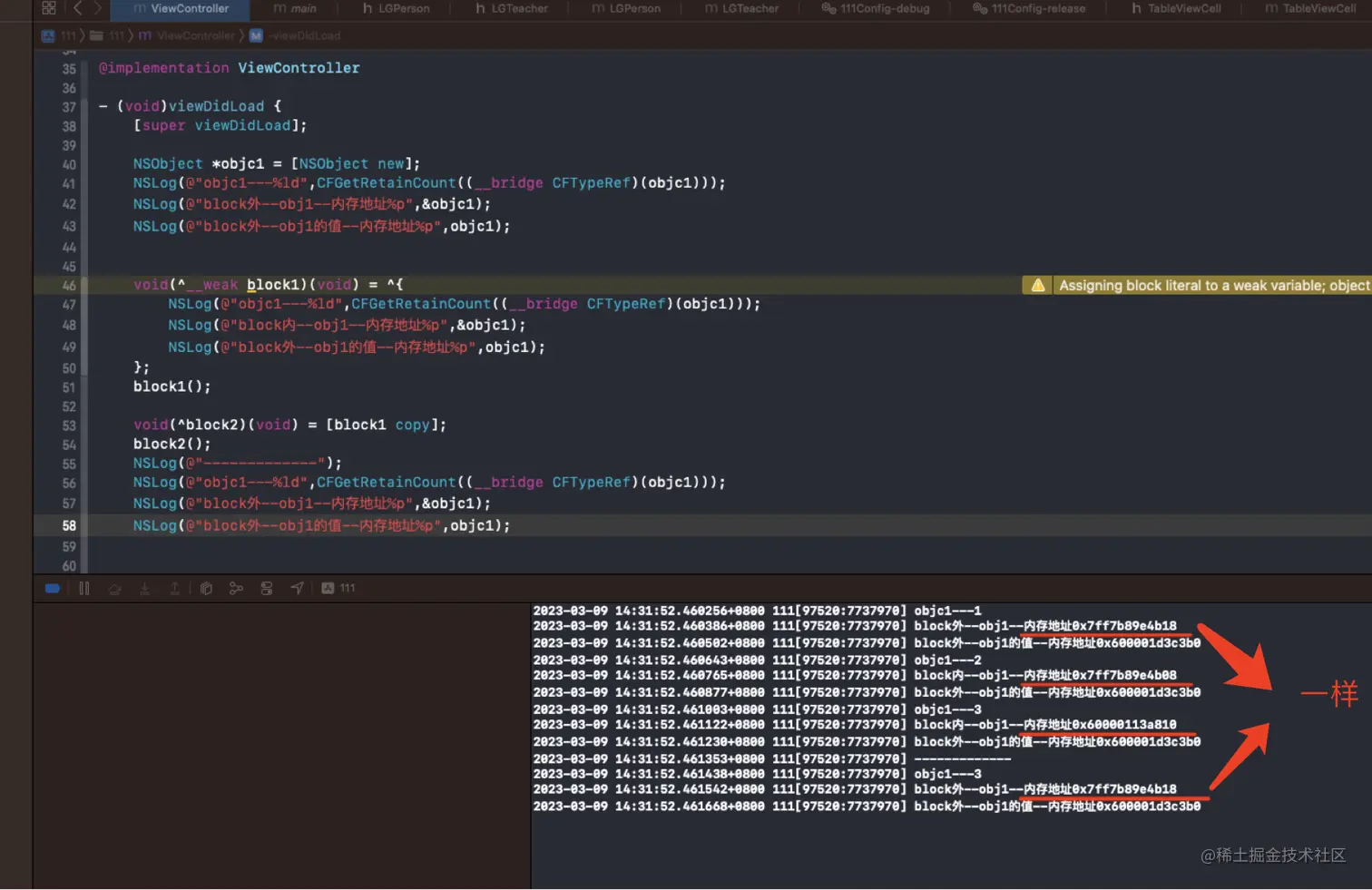Viewport: 1372px width, 890px height.
Task: Open the related items grid menu
Action: [49, 8]
